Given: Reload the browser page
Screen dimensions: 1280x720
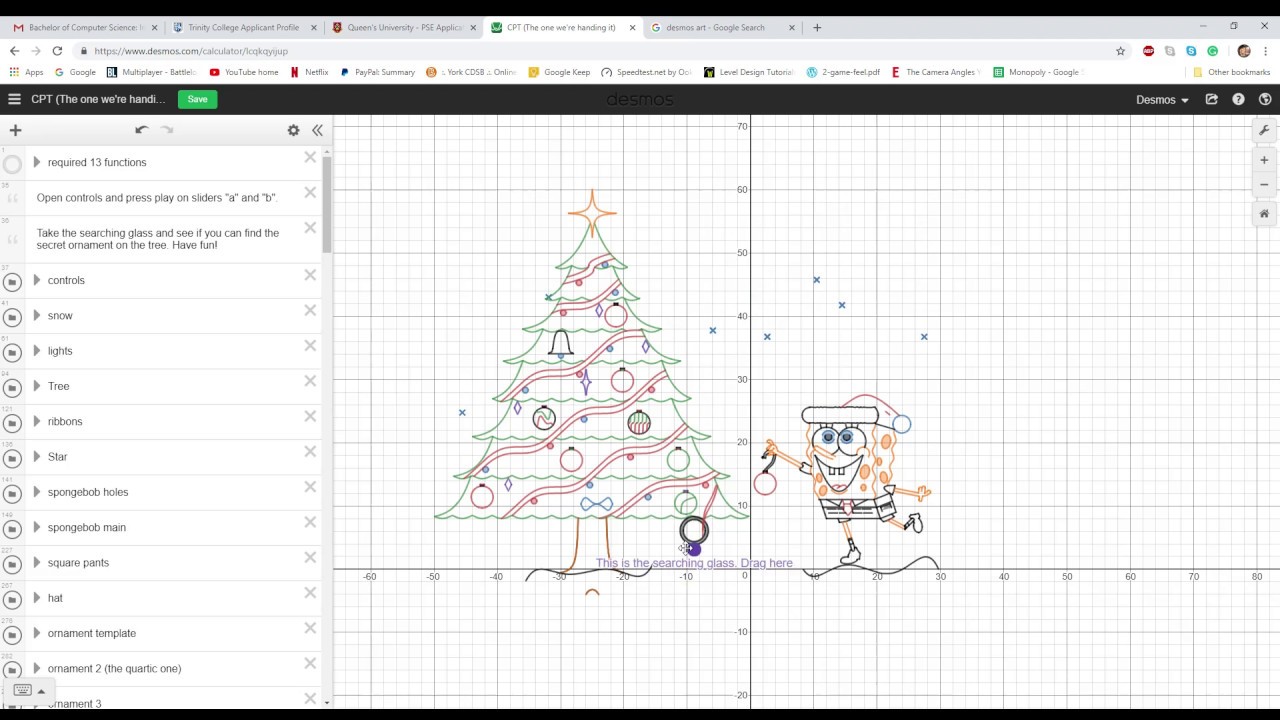Looking at the screenshot, I should click(57, 51).
